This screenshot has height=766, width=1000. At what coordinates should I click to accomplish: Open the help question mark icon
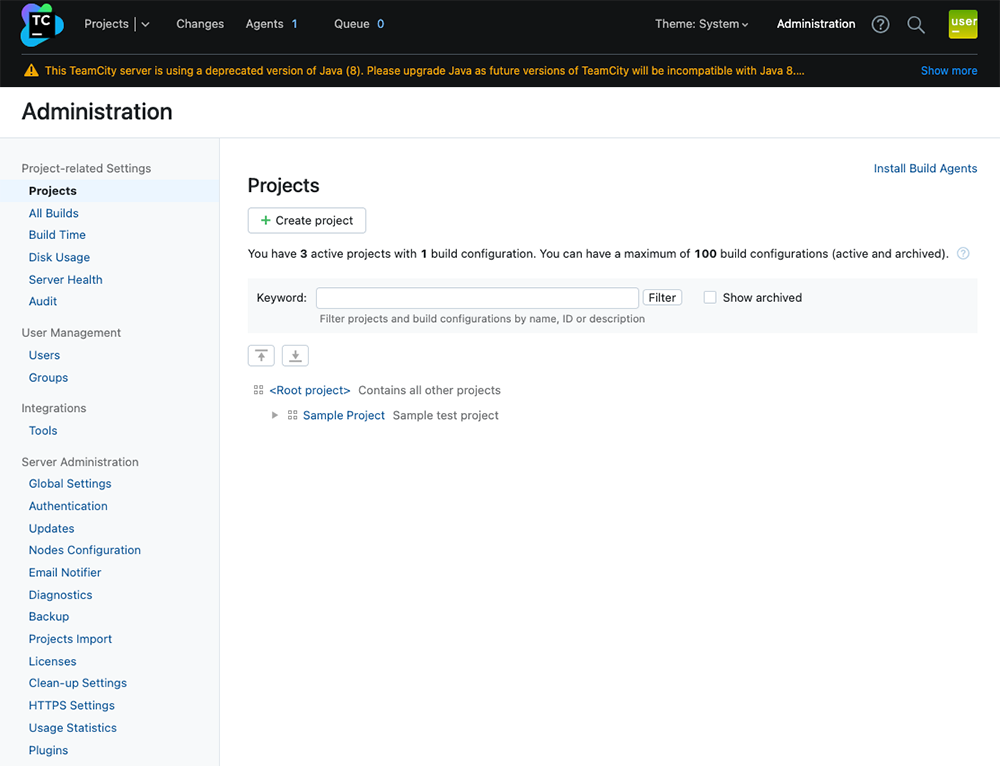[x=880, y=24]
